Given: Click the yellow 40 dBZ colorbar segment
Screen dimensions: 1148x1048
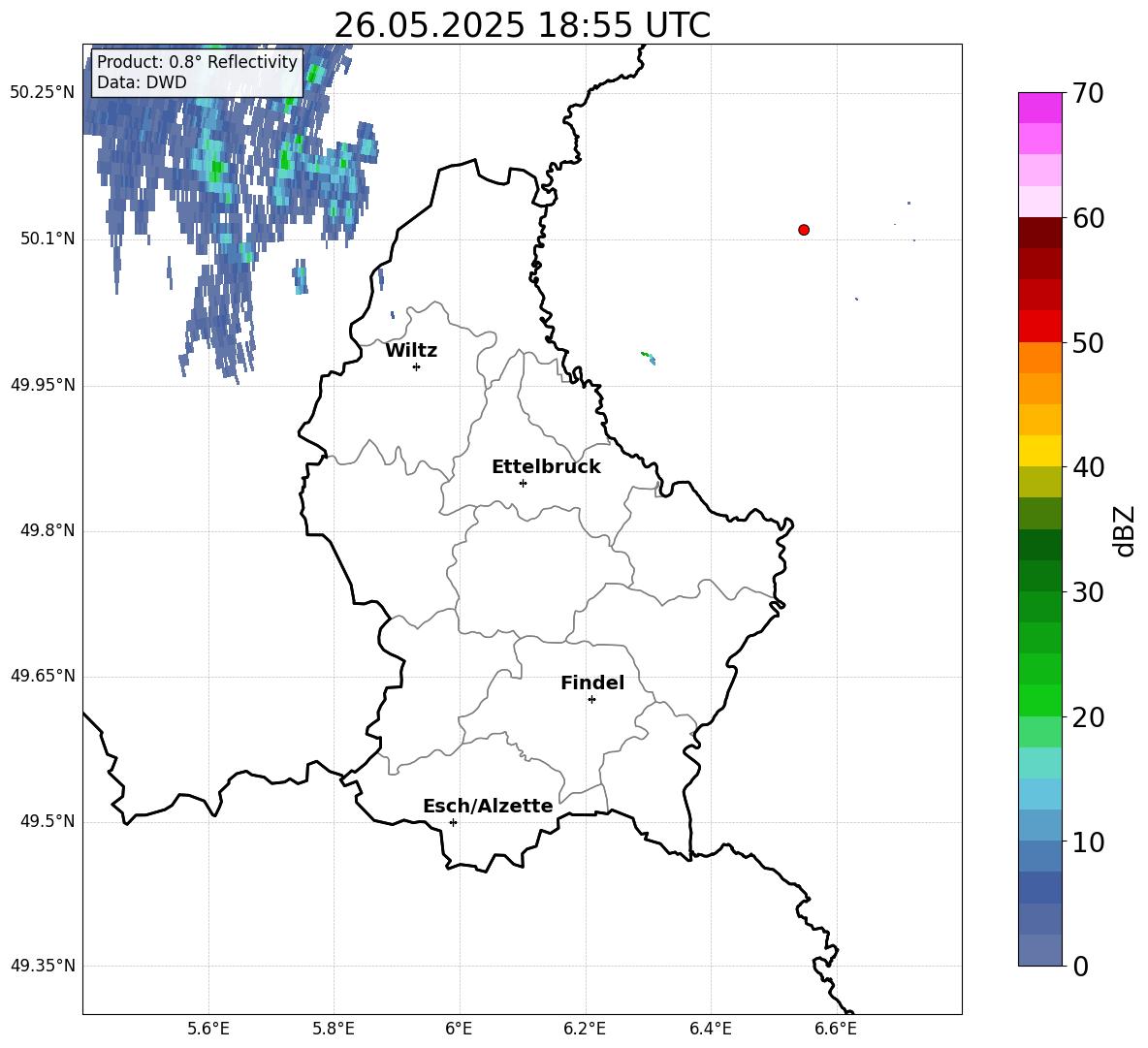Looking at the screenshot, I should [1039, 451].
